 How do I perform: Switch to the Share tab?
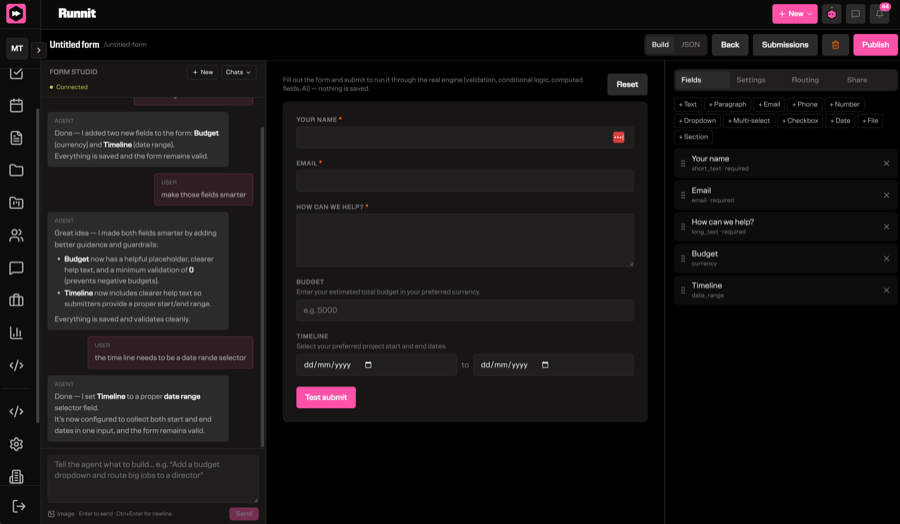pyautogui.click(x=856, y=80)
